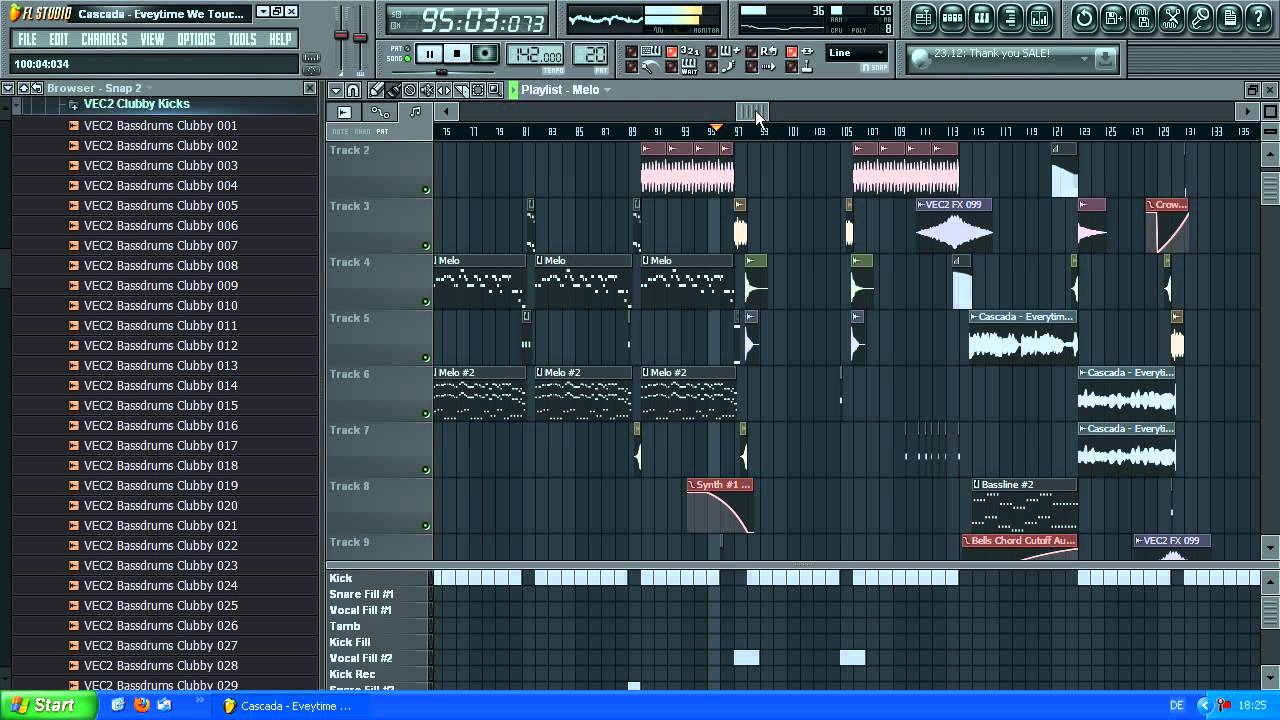Select the Zoom magnifier tool in Playlist
The width and height of the screenshot is (1280, 720).
tap(494, 90)
